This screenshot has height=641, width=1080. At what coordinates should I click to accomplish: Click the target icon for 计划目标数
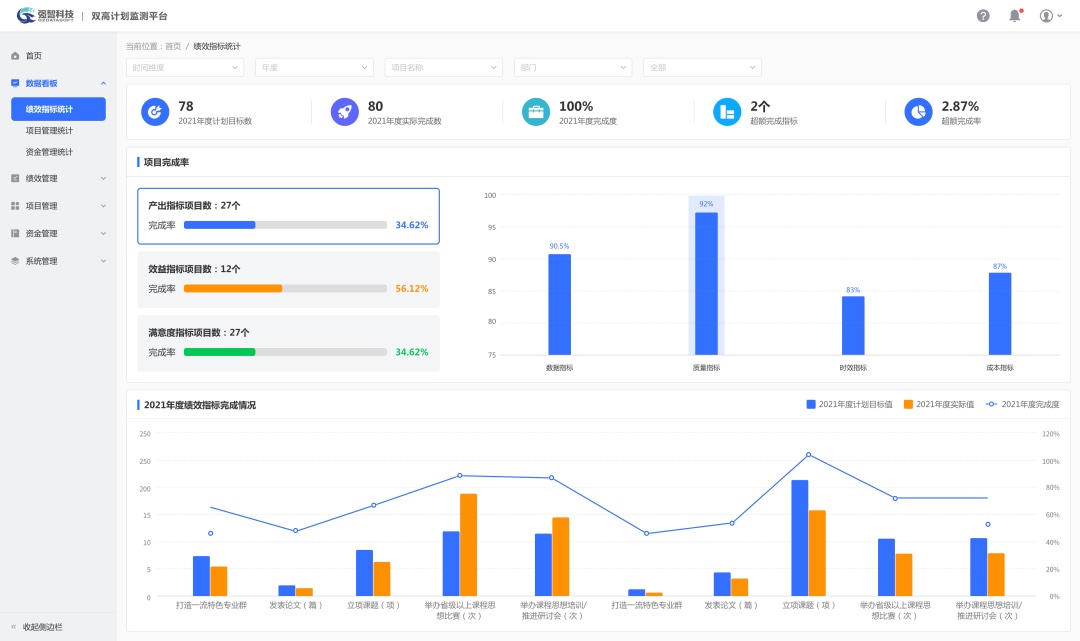pyautogui.click(x=155, y=112)
